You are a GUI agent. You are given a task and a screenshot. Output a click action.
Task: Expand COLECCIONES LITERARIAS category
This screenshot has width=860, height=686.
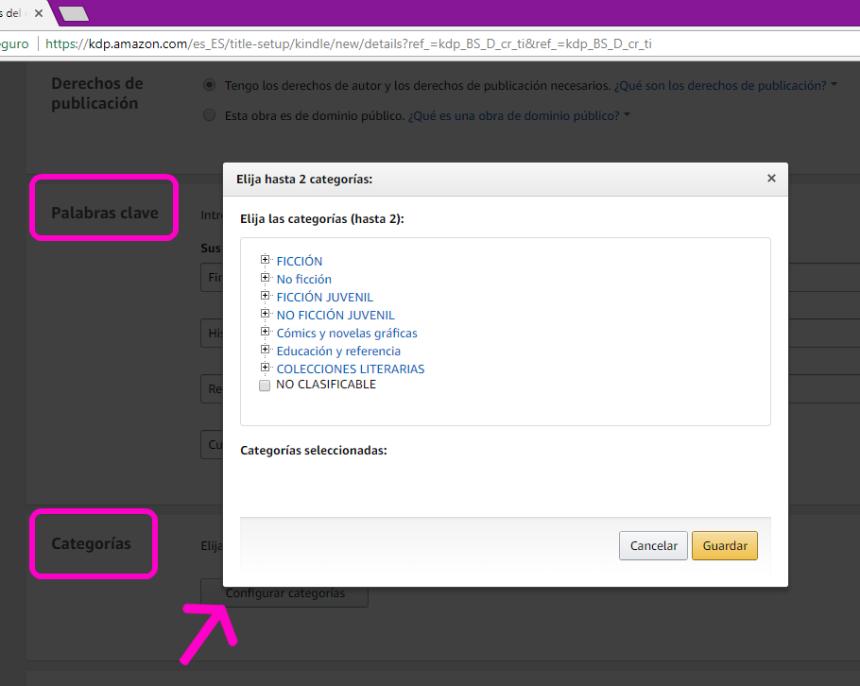(x=263, y=368)
